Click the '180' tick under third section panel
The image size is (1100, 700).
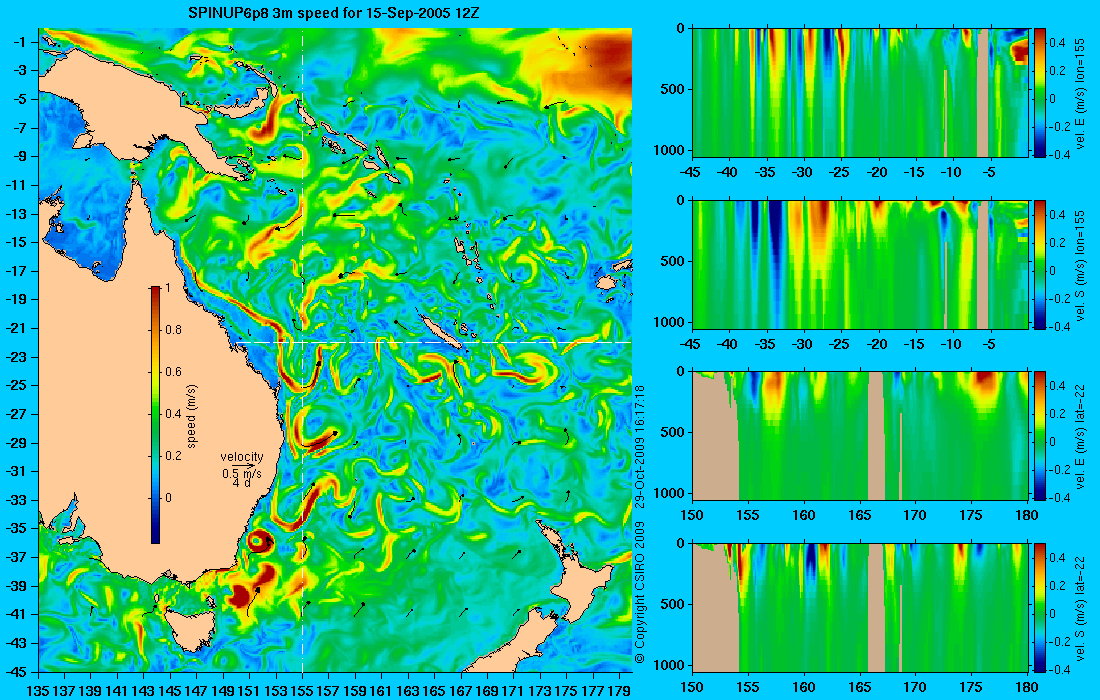coord(1027,516)
